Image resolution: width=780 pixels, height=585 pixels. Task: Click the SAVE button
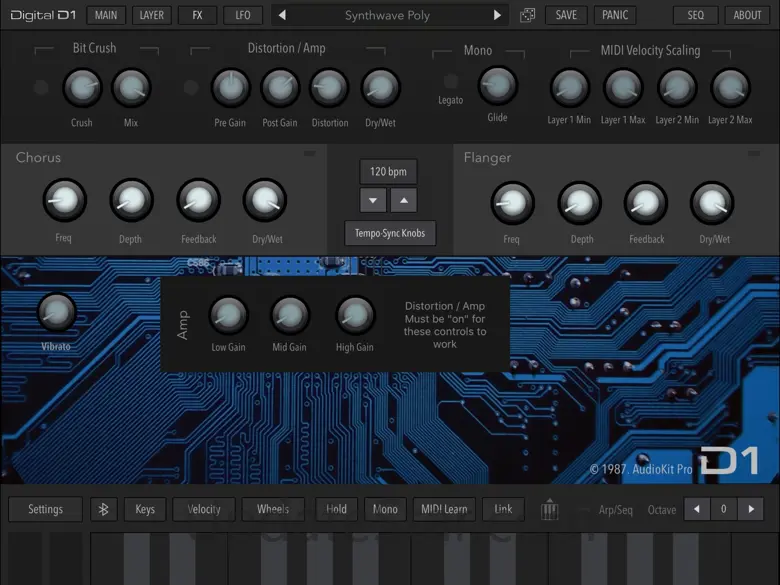coord(566,15)
